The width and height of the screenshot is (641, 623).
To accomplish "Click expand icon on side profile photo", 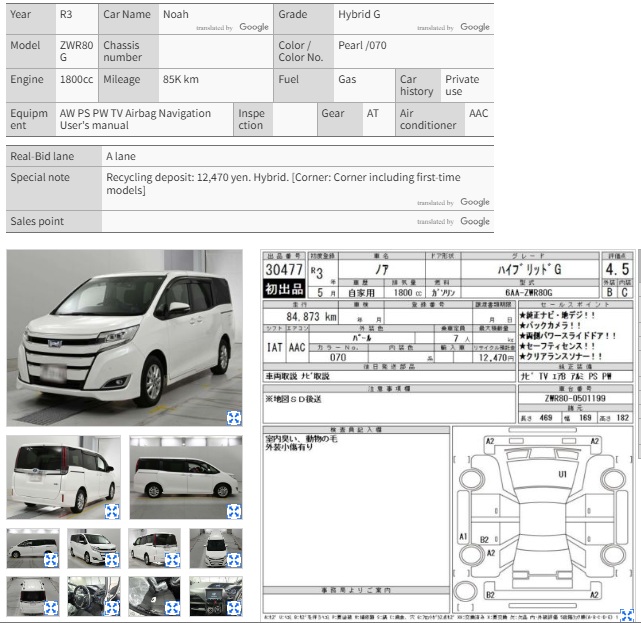I will pyautogui.click(x=234, y=511).
